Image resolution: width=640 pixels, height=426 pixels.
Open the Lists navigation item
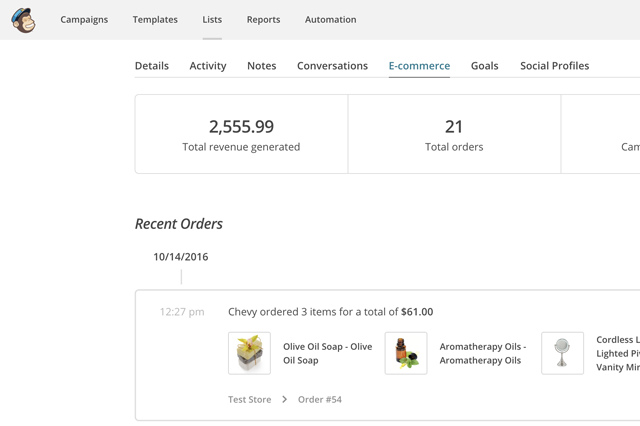(212, 20)
